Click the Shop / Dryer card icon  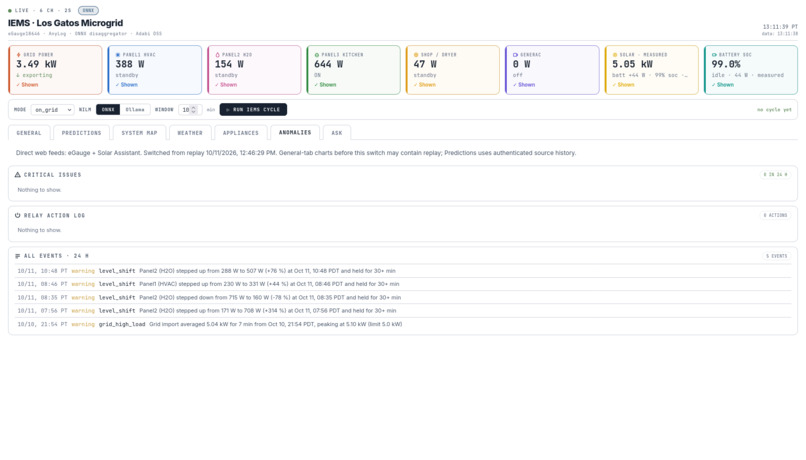[x=416, y=54]
